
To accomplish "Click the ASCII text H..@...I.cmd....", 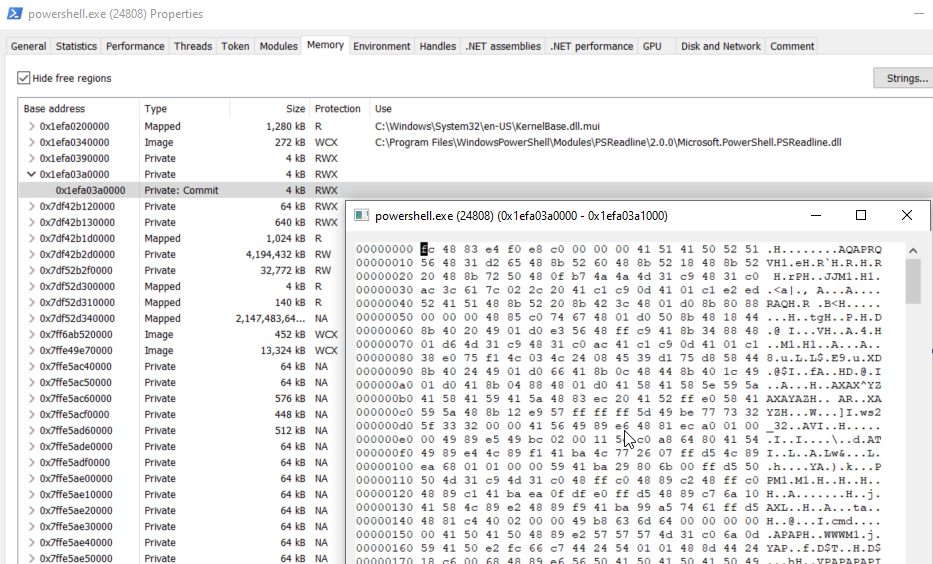I will (814, 521).
